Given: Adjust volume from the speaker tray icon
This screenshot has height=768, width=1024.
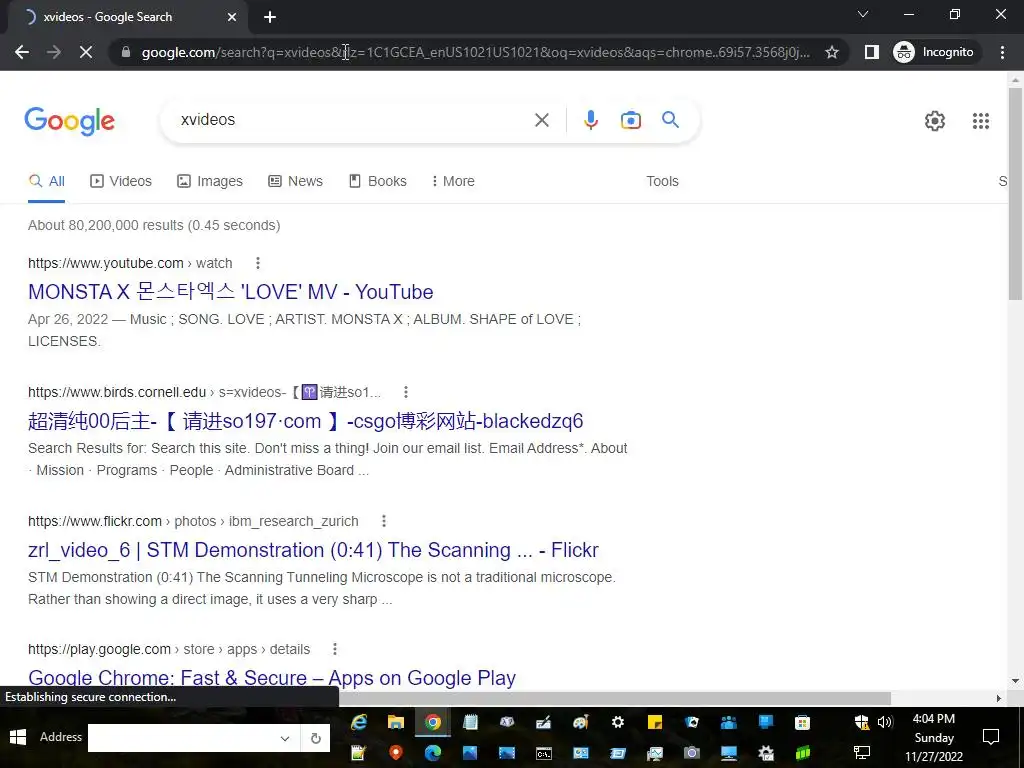Looking at the screenshot, I should pyautogui.click(x=885, y=722).
